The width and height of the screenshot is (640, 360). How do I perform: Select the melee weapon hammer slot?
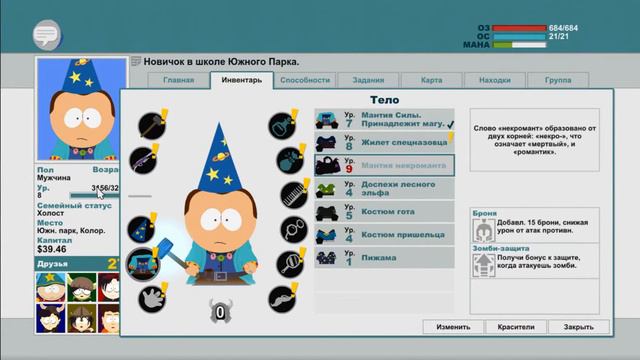pyautogui.click(x=152, y=126)
